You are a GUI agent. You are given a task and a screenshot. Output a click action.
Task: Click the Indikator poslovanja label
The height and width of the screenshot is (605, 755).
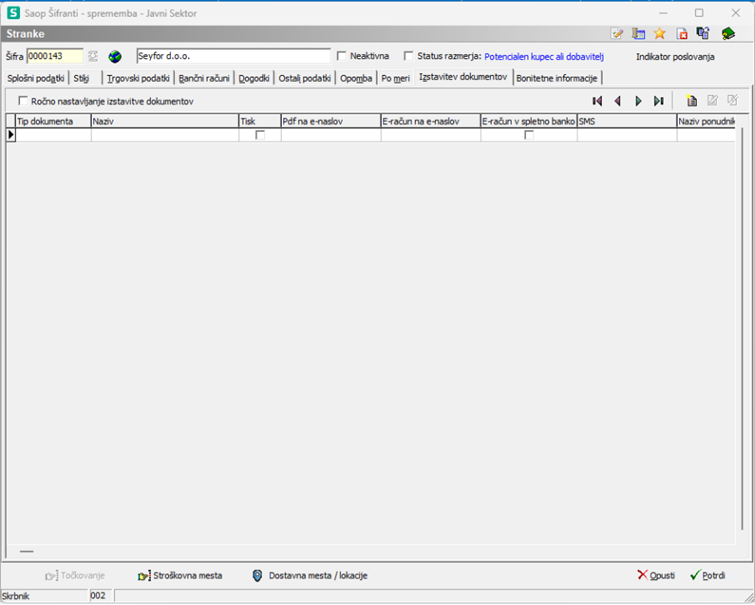675,57
